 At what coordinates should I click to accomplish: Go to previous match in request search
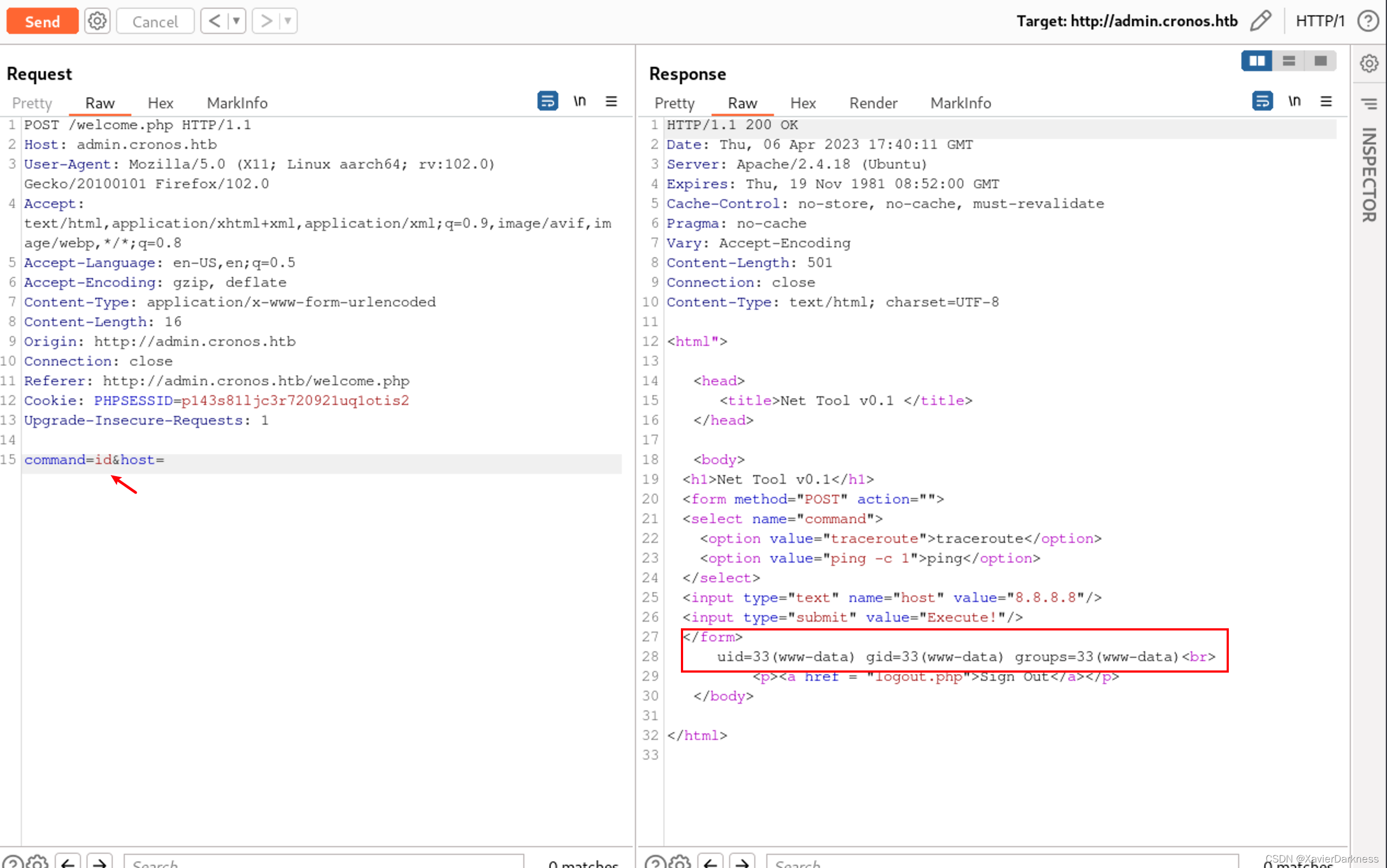point(68,863)
